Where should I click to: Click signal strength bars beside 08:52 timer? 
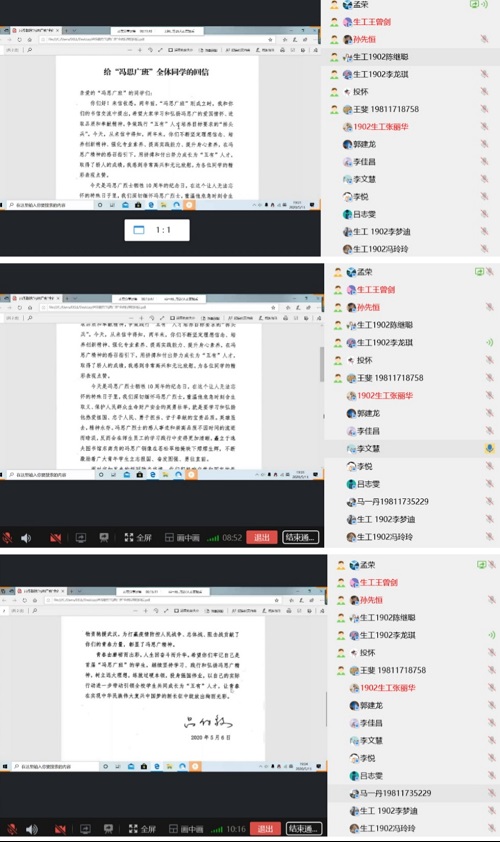point(213,538)
